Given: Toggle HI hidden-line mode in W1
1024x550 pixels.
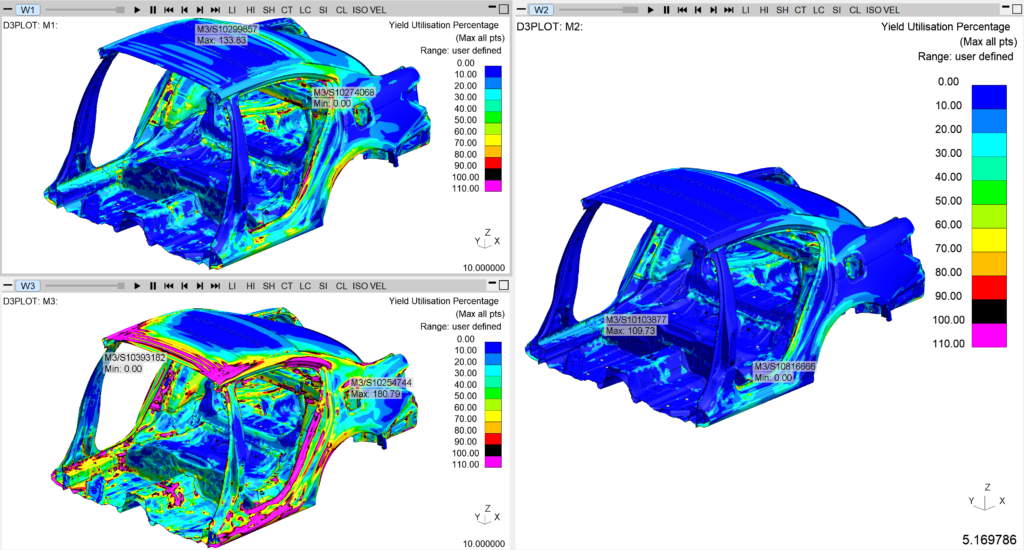Looking at the screenshot, I should point(251,10).
